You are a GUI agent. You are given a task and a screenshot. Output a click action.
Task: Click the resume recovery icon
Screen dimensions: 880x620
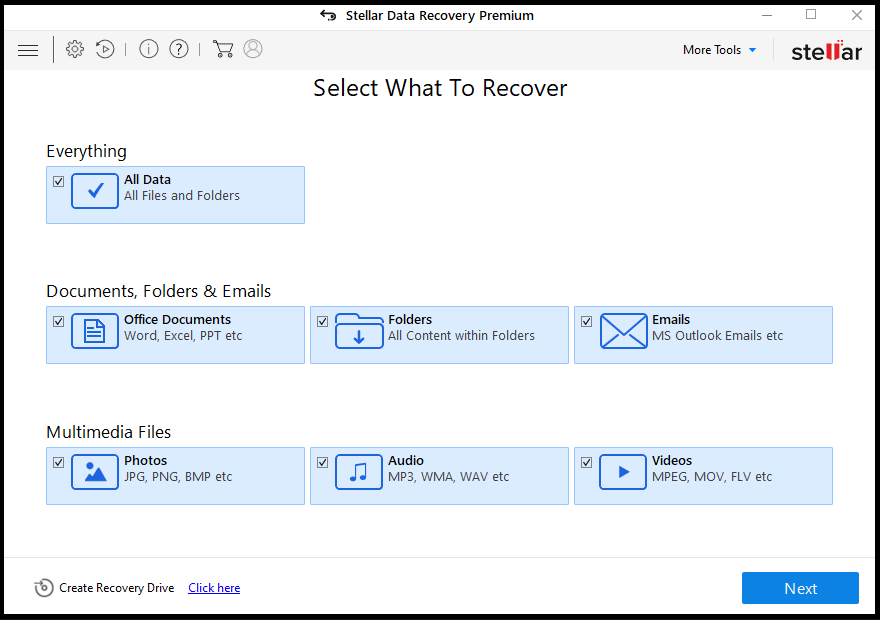point(105,49)
